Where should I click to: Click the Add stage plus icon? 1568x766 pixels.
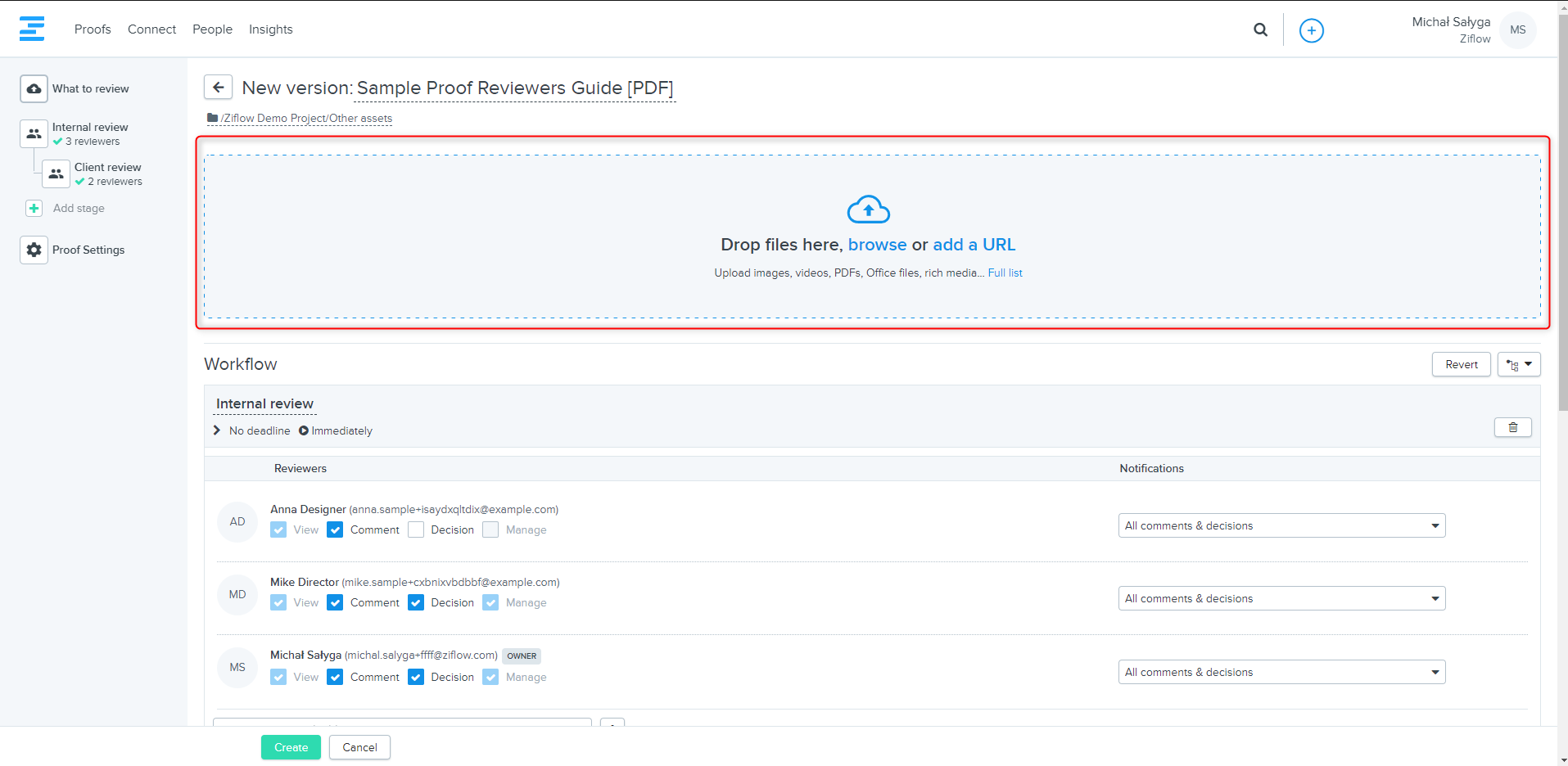point(34,209)
